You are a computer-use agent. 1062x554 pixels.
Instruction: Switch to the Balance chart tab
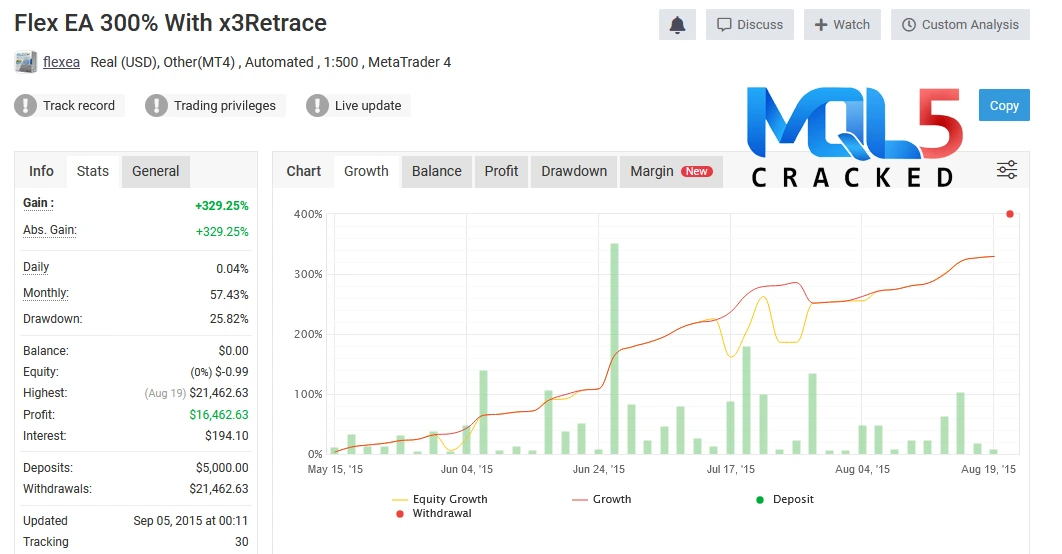coord(437,171)
